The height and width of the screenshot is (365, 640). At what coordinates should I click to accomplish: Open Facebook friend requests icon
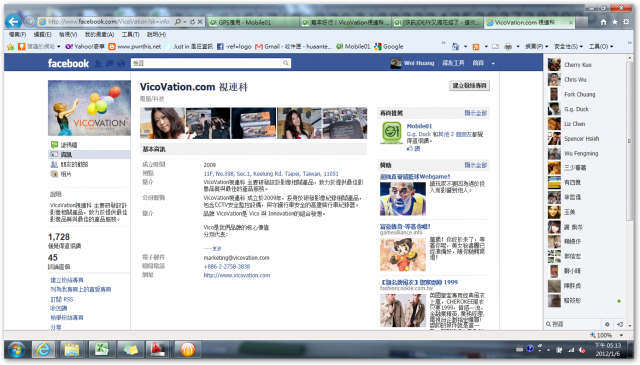tap(98, 63)
